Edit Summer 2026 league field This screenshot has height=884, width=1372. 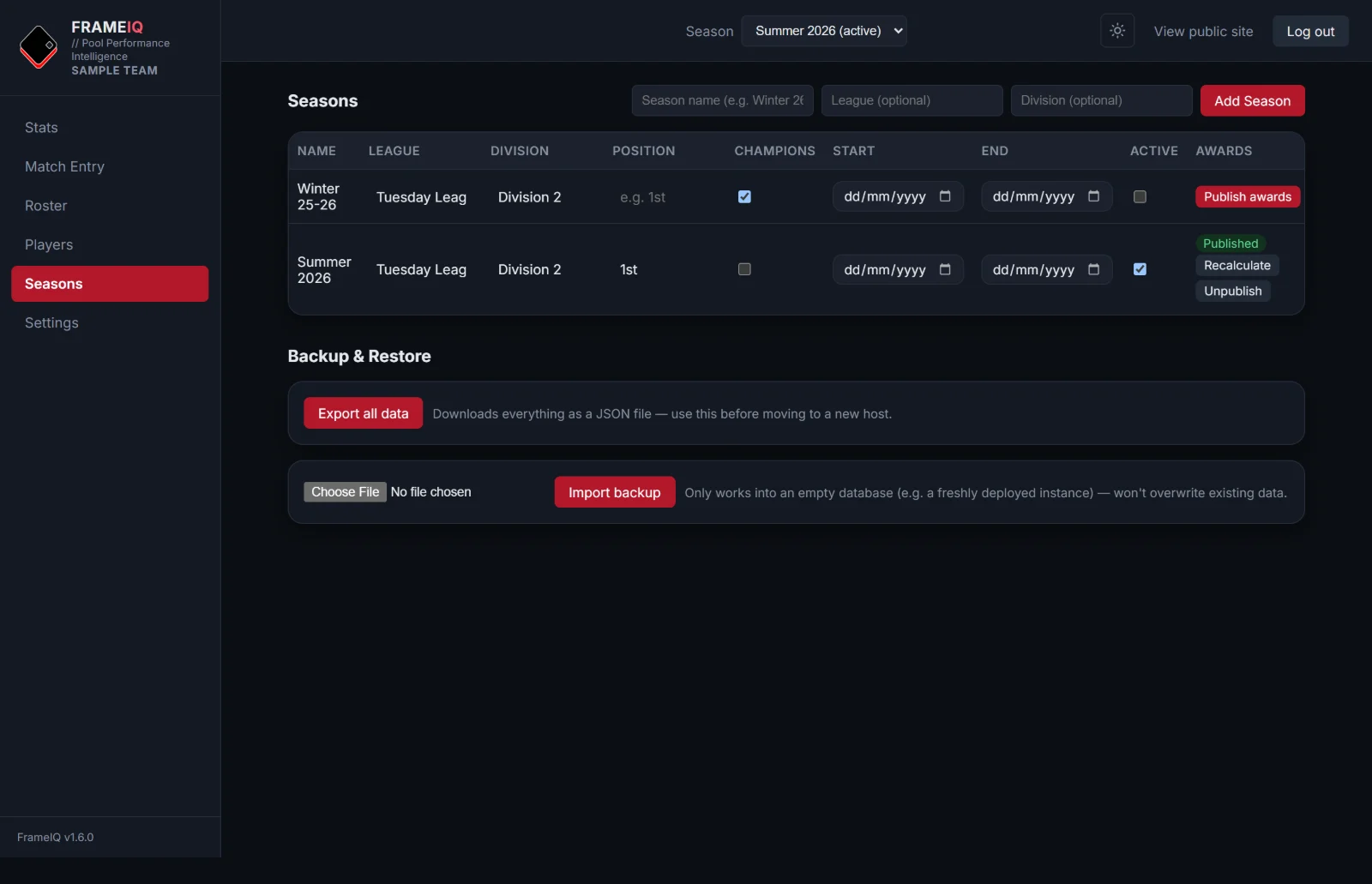[x=423, y=269]
